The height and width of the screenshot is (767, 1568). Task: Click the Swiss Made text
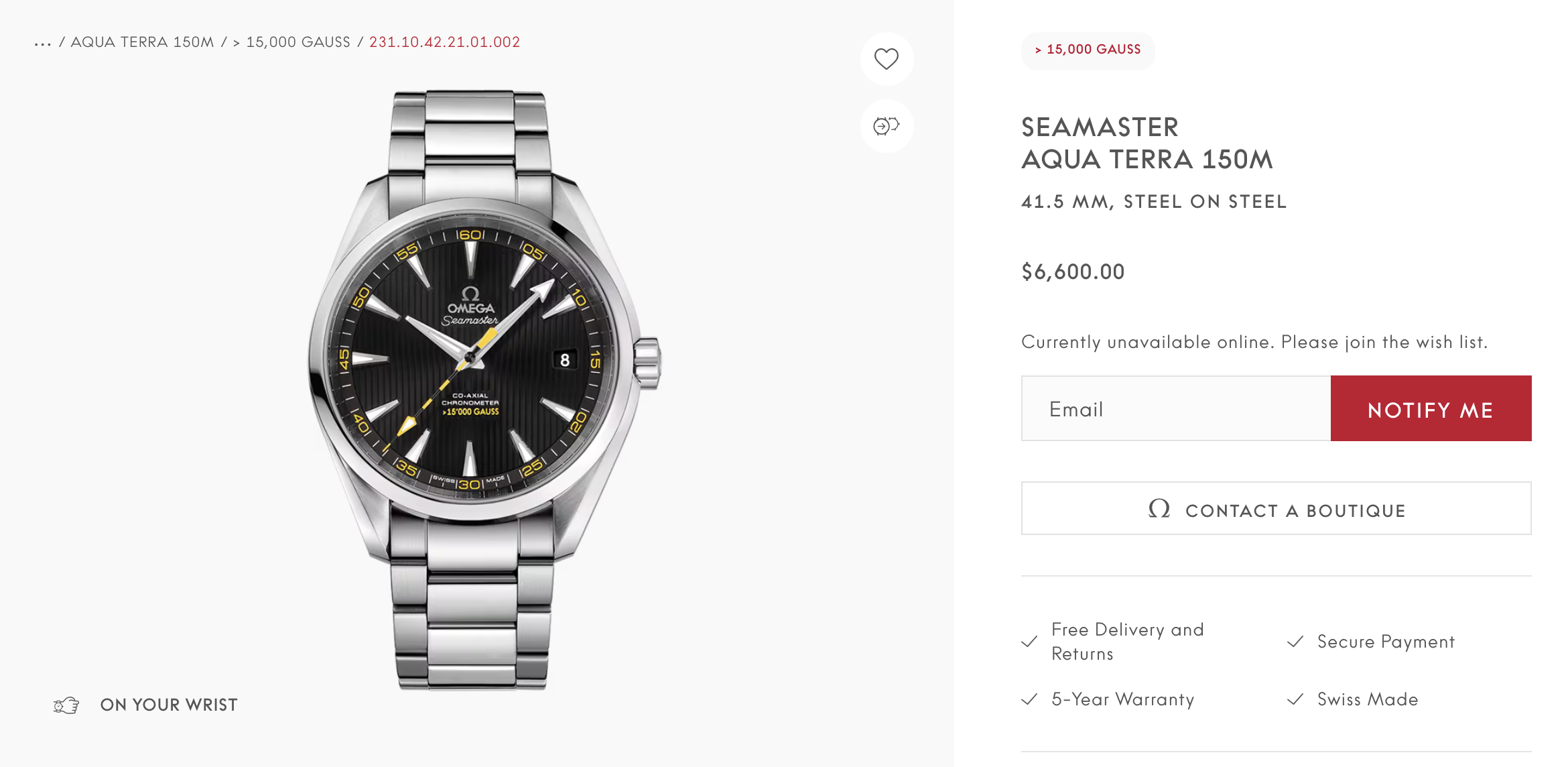(x=1368, y=699)
